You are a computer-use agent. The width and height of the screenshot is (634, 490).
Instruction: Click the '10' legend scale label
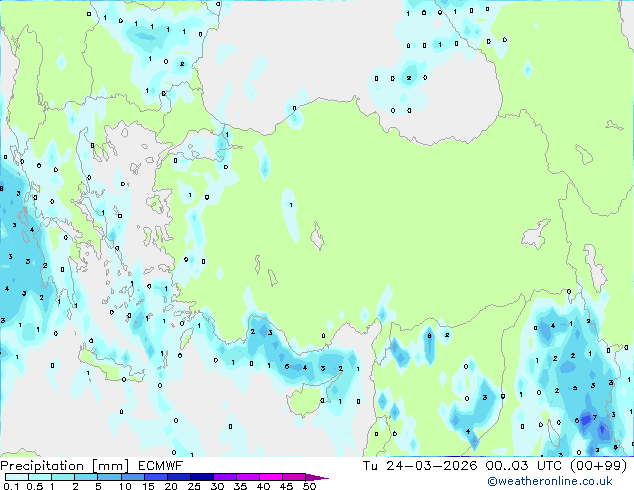click(125, 486)
